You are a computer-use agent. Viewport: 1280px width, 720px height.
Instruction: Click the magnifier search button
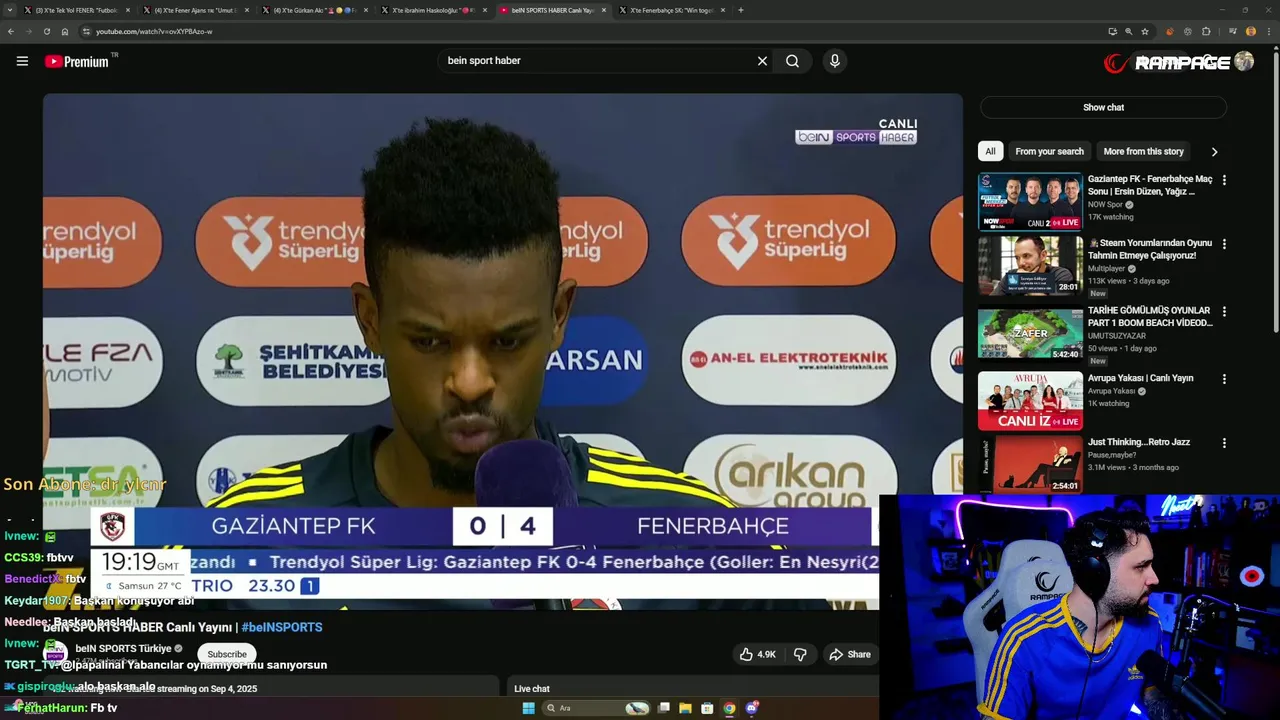792,61
